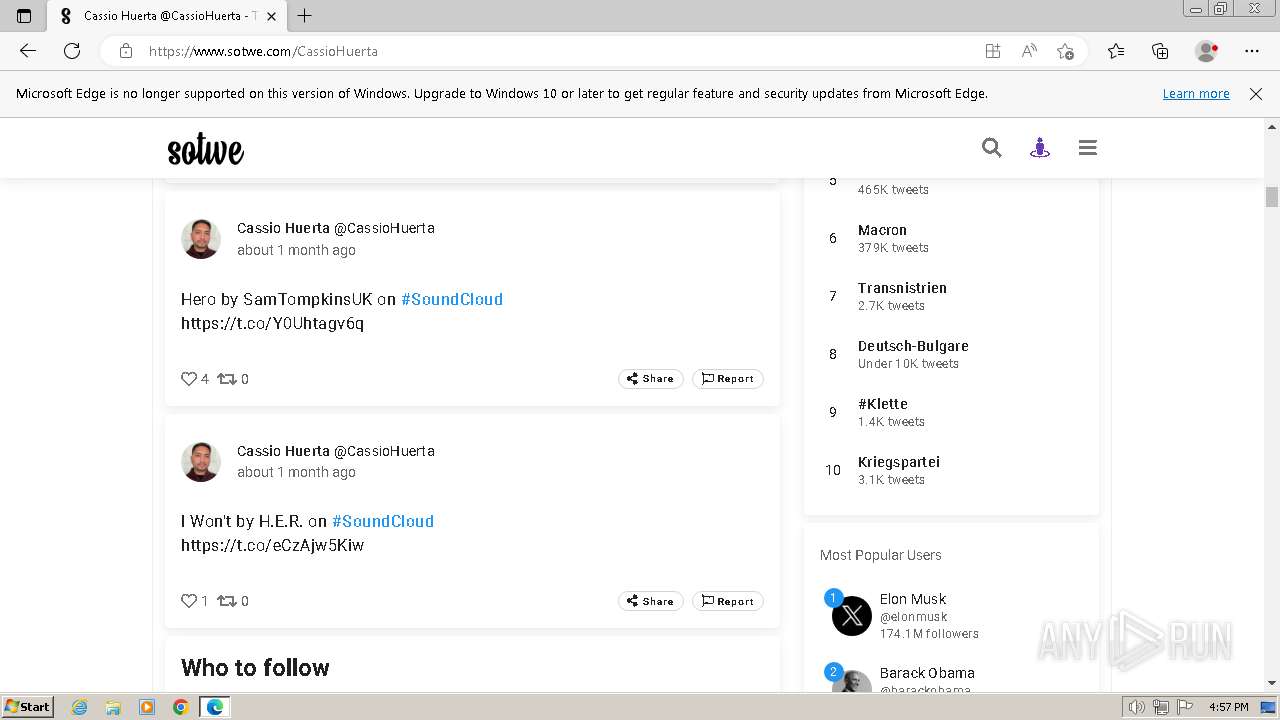Select the Cassio Huerta browser tab
The width and height of the screenshot is (1280, 720).
pyautogui.click(x=165, y=16)
